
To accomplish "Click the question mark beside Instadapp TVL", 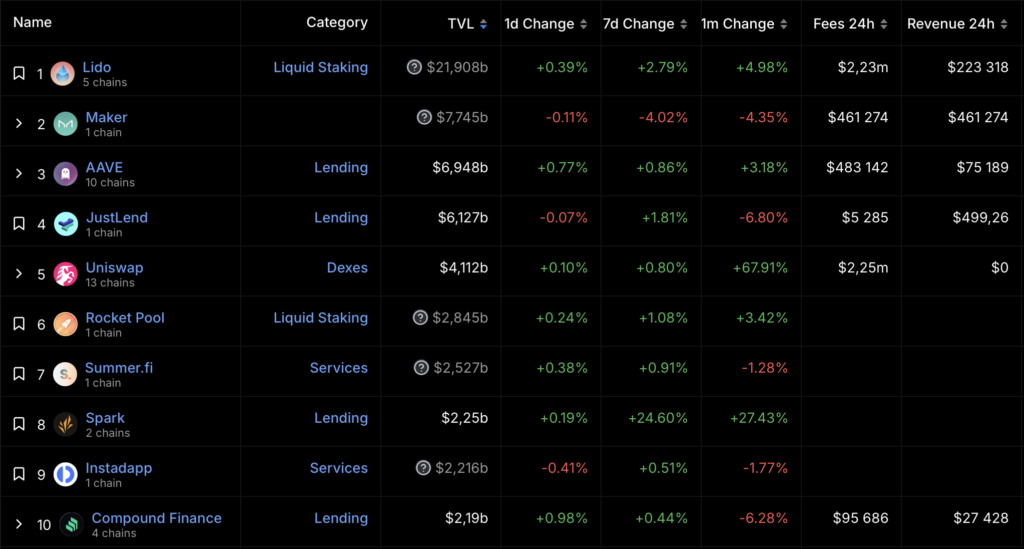I will (424, 468).
